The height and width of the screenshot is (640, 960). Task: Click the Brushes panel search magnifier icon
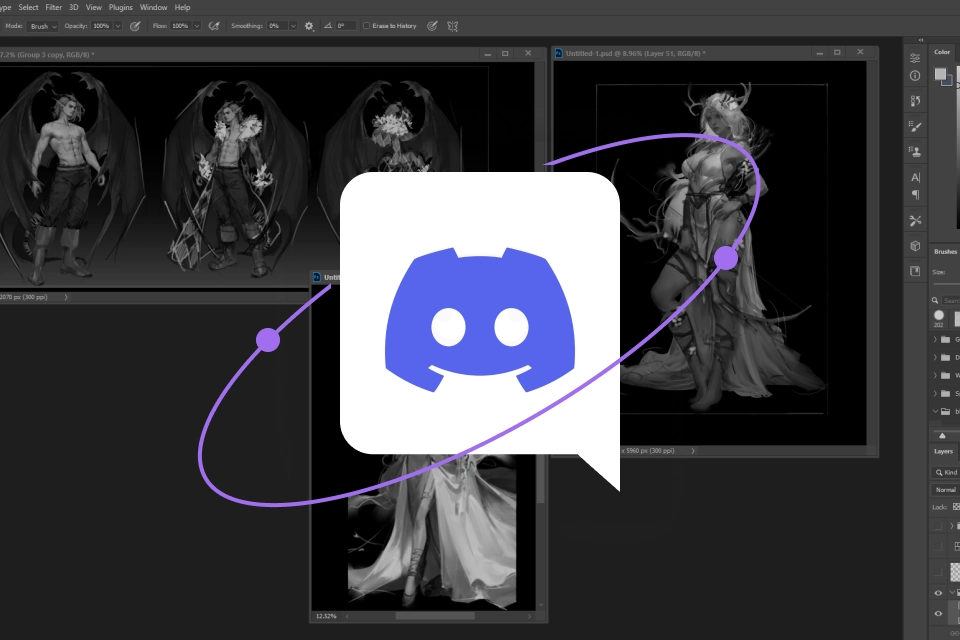click(935, 300)
